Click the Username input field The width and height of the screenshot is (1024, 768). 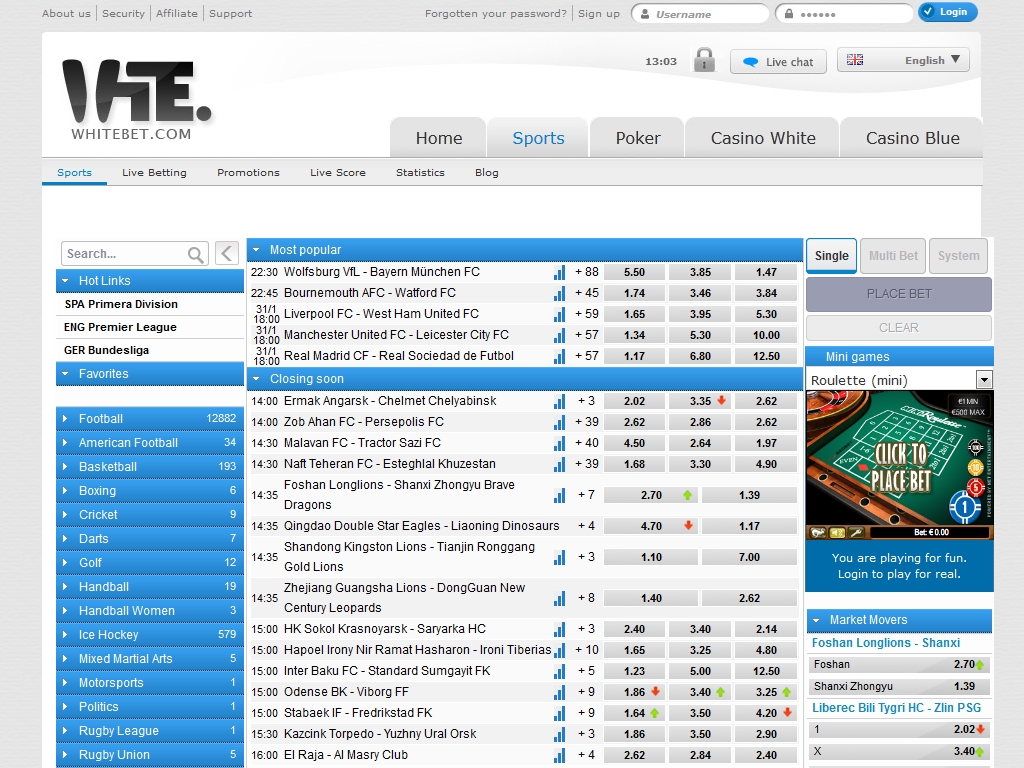click(705, 14)
